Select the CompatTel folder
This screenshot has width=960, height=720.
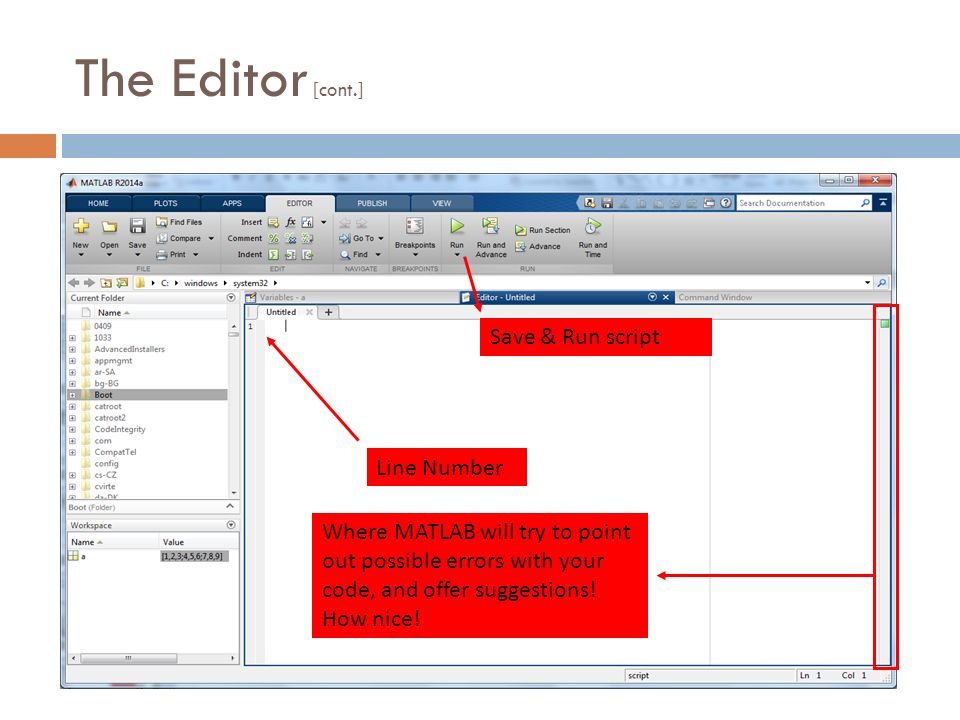(x=115, y=452)
